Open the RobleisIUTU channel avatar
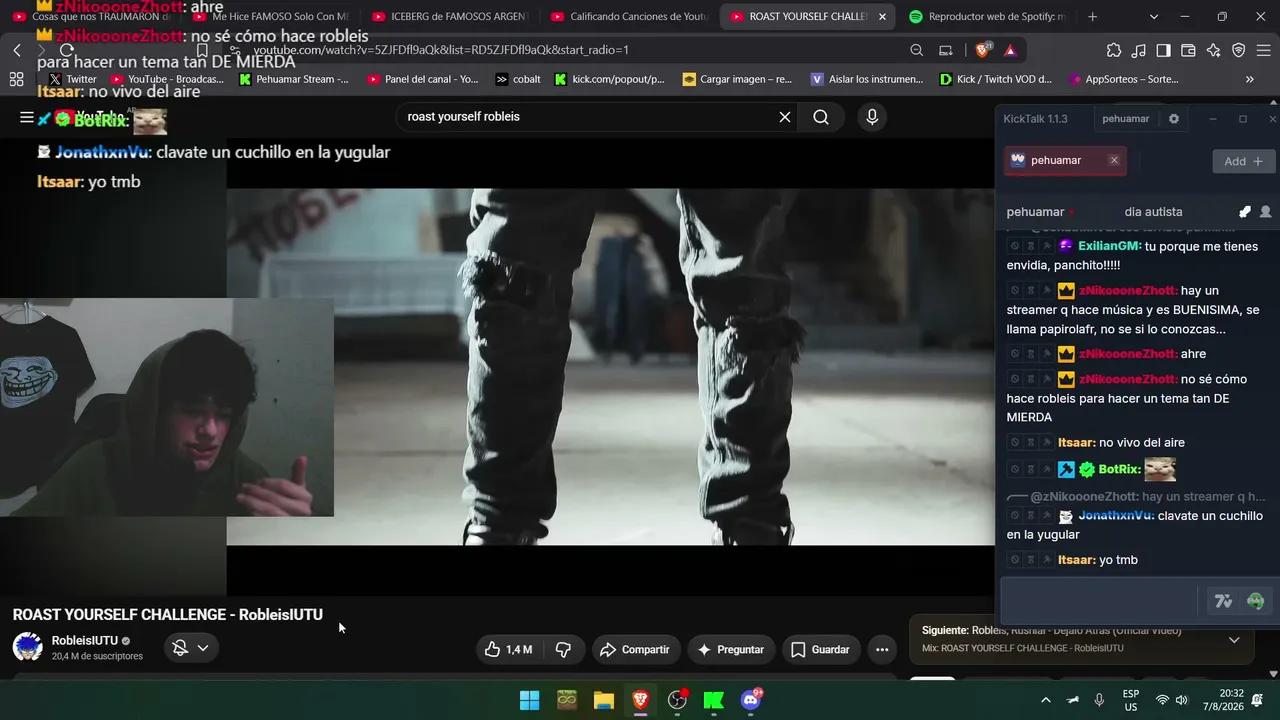Viewport: 1280px width, 720px height. (27, 647)
